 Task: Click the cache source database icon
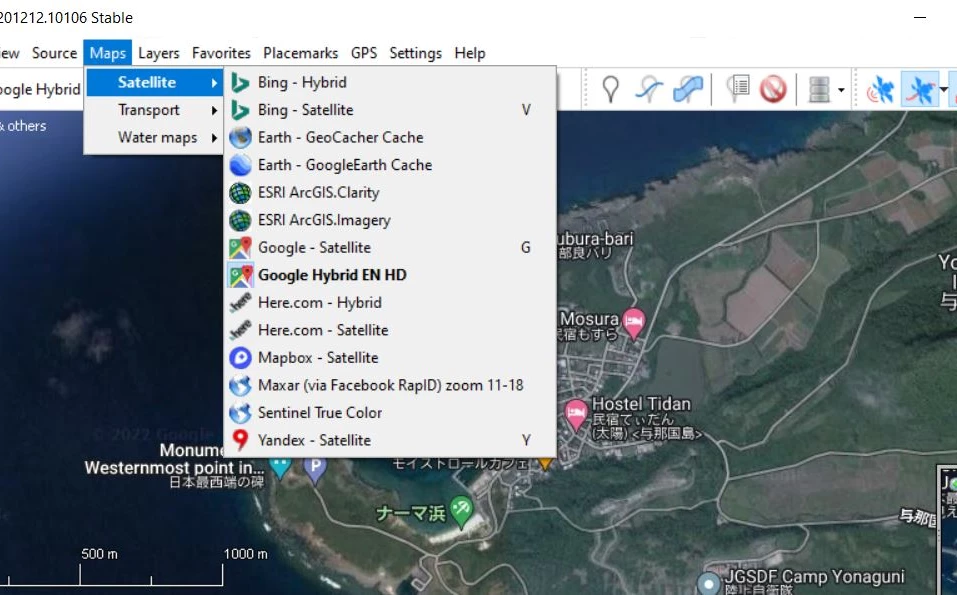click(819, 90)
